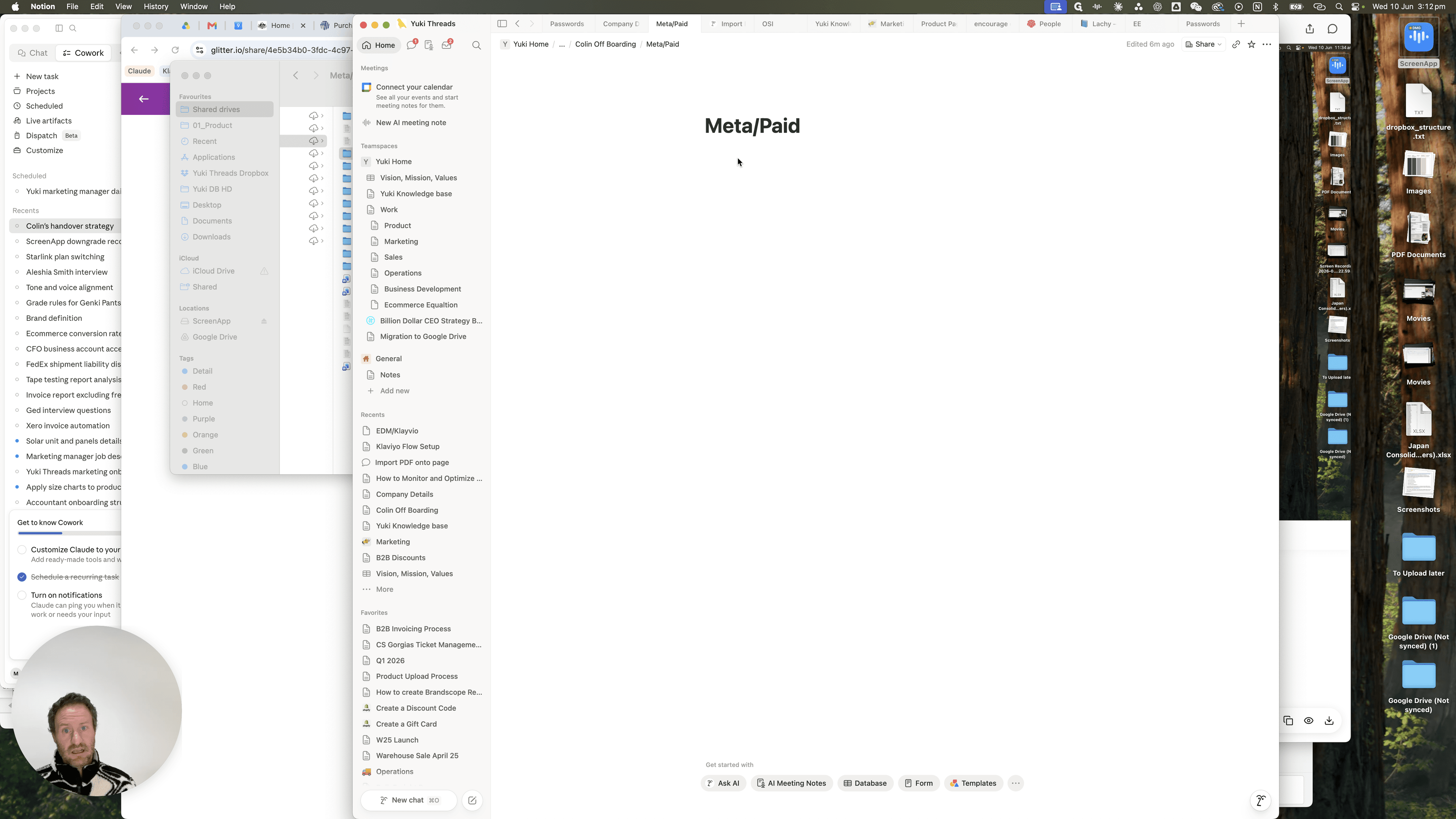Expand the Yuki Home teamspace

(x=394, y=162)
